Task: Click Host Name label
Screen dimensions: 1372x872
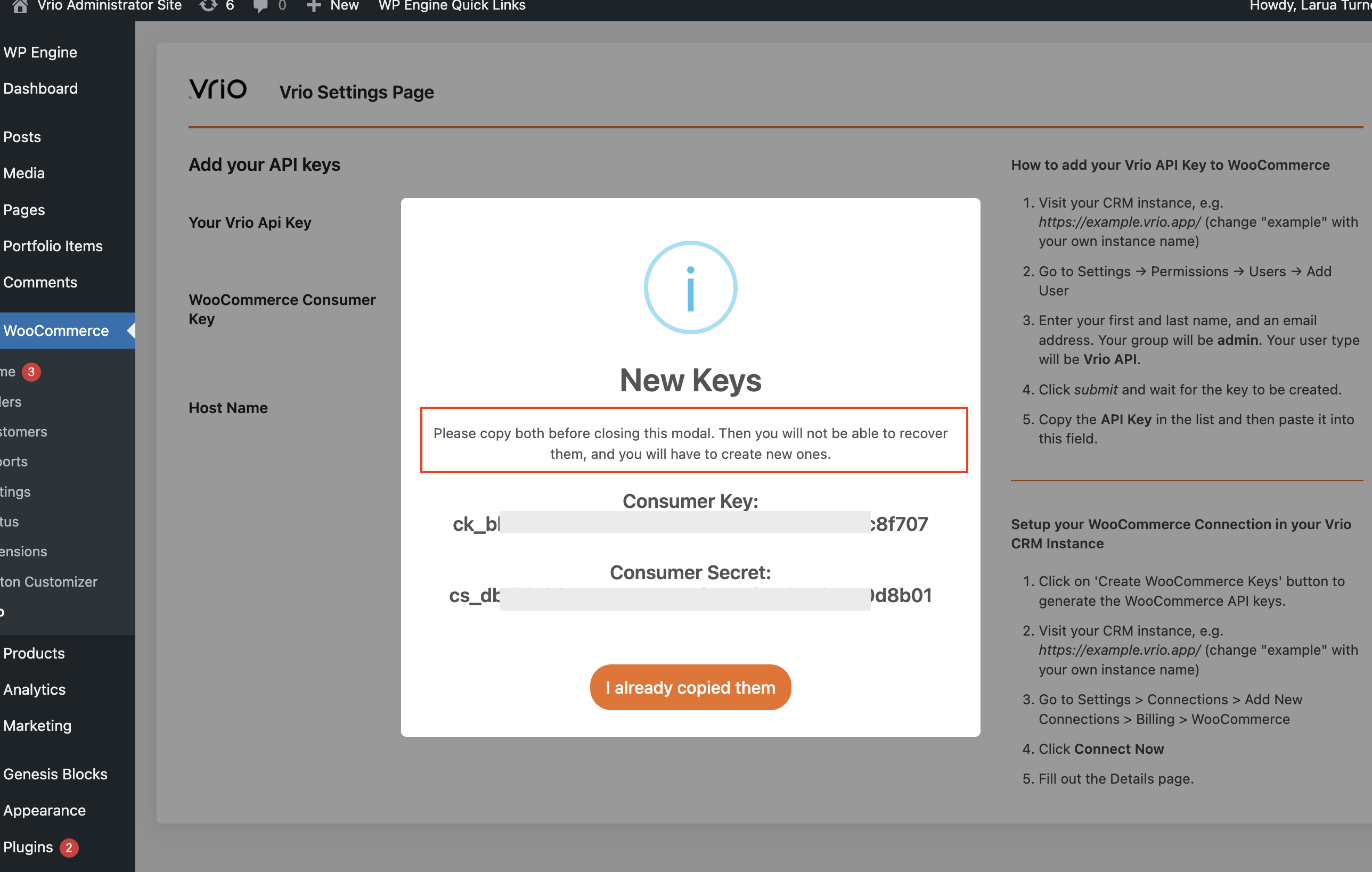Action: click(x=228, y=408)
